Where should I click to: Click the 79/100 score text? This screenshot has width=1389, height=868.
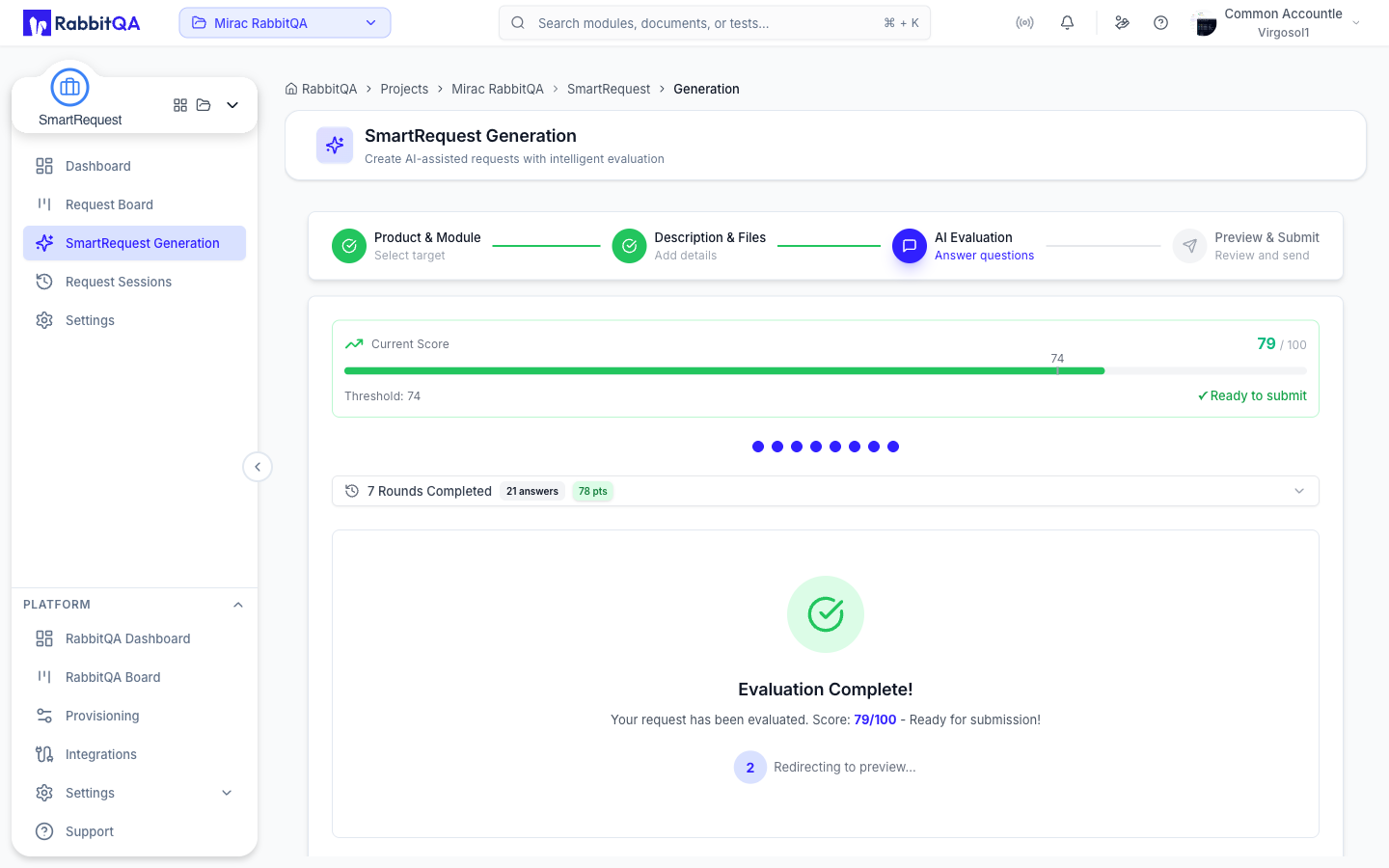[x=875, y=719]
